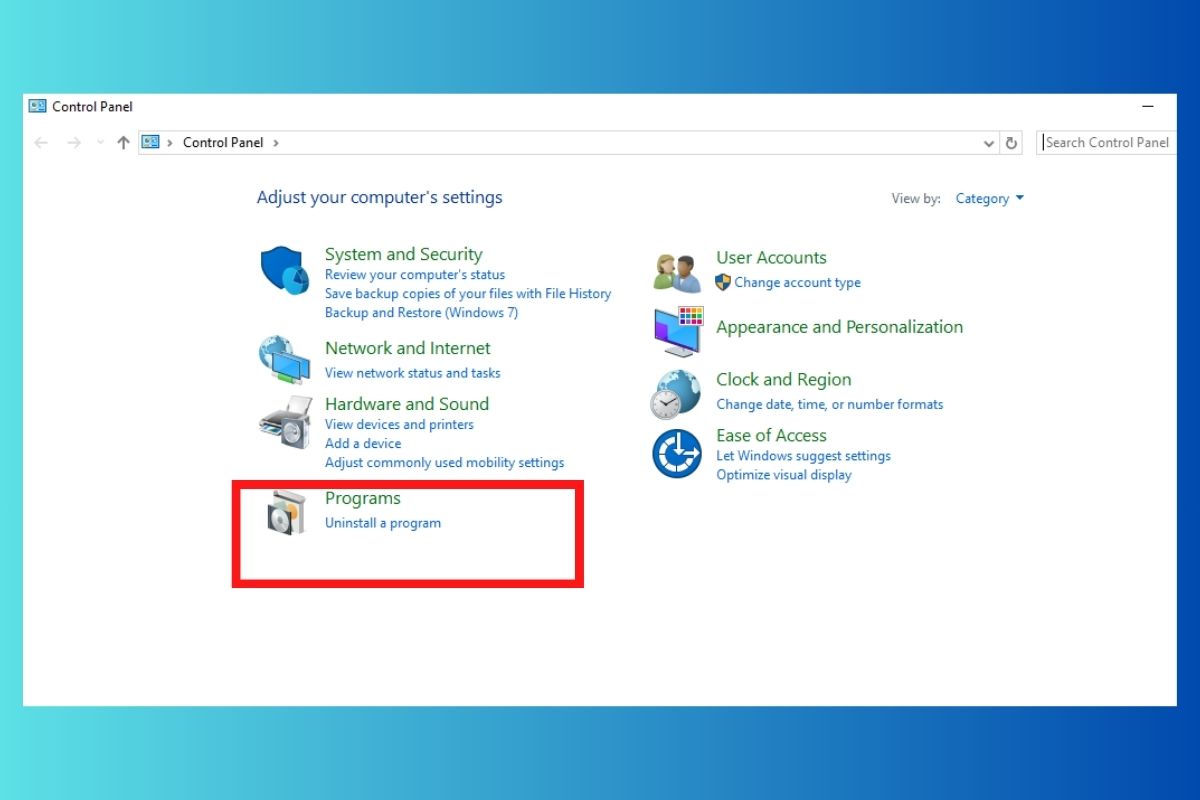Refresh the Control Panel view

pyautogui.click(x=1012, y=143)
